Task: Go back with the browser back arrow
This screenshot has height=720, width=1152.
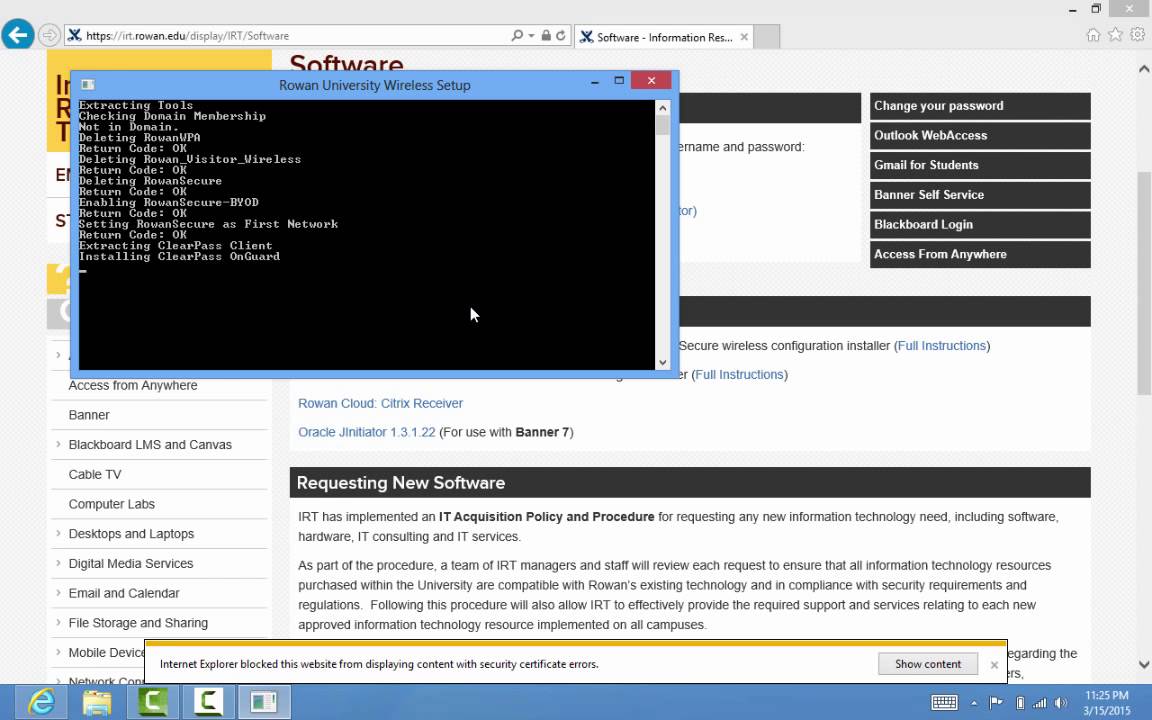Action: pyautogui.click(x=18, y=35)
